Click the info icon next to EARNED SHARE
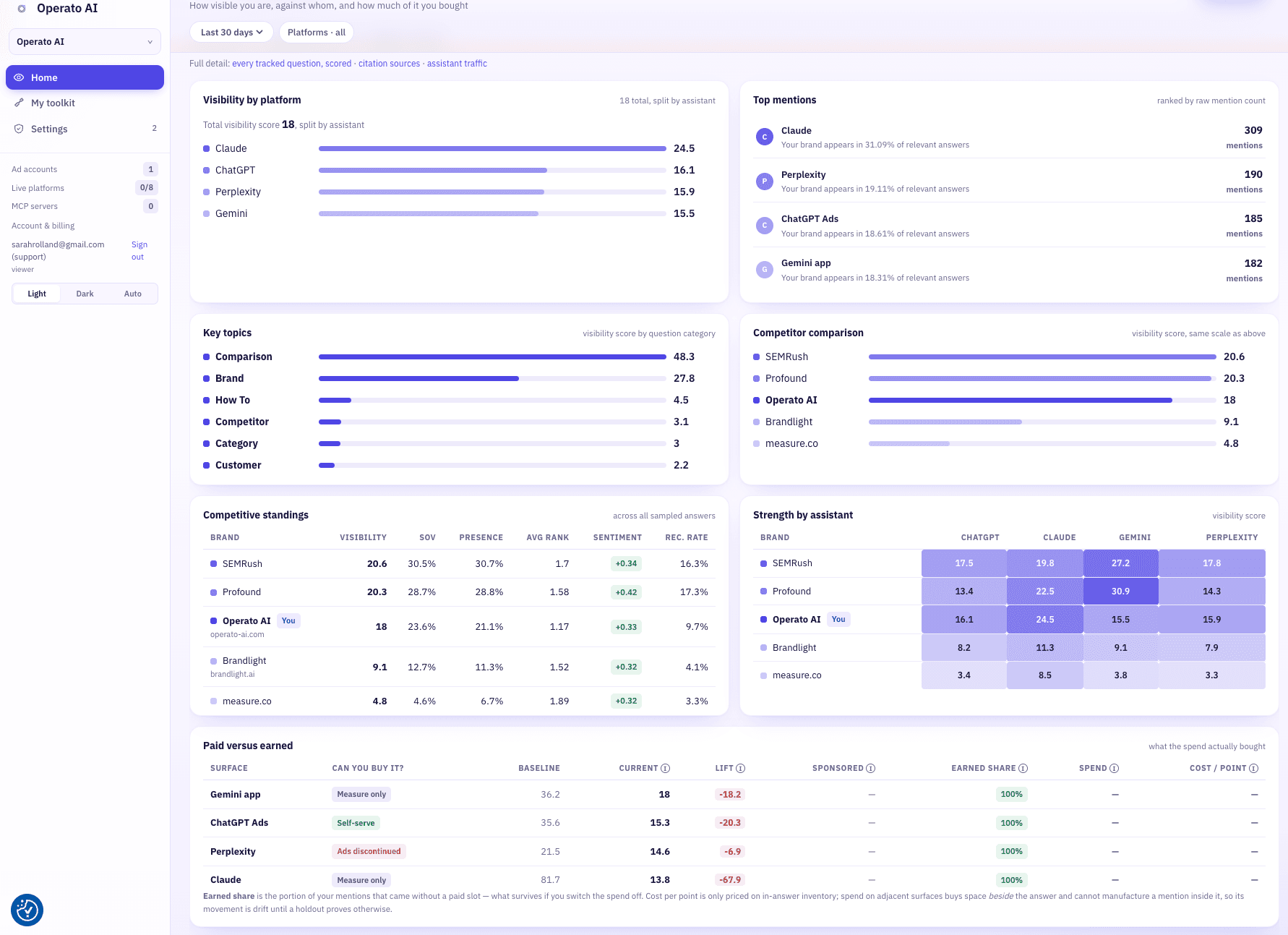Image resolution: width=1288 pixels, height=935 pixels. tap(1023, 768)
